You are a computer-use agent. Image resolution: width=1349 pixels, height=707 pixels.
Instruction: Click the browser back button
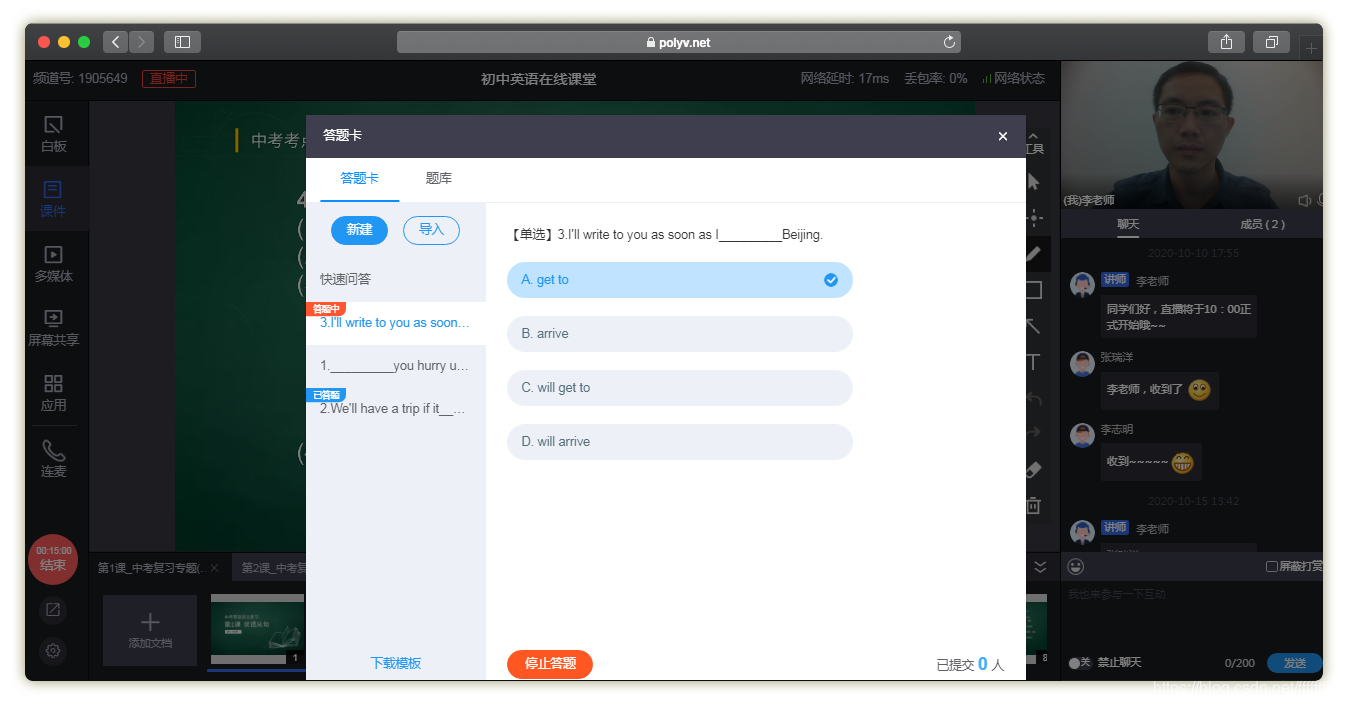115,42
